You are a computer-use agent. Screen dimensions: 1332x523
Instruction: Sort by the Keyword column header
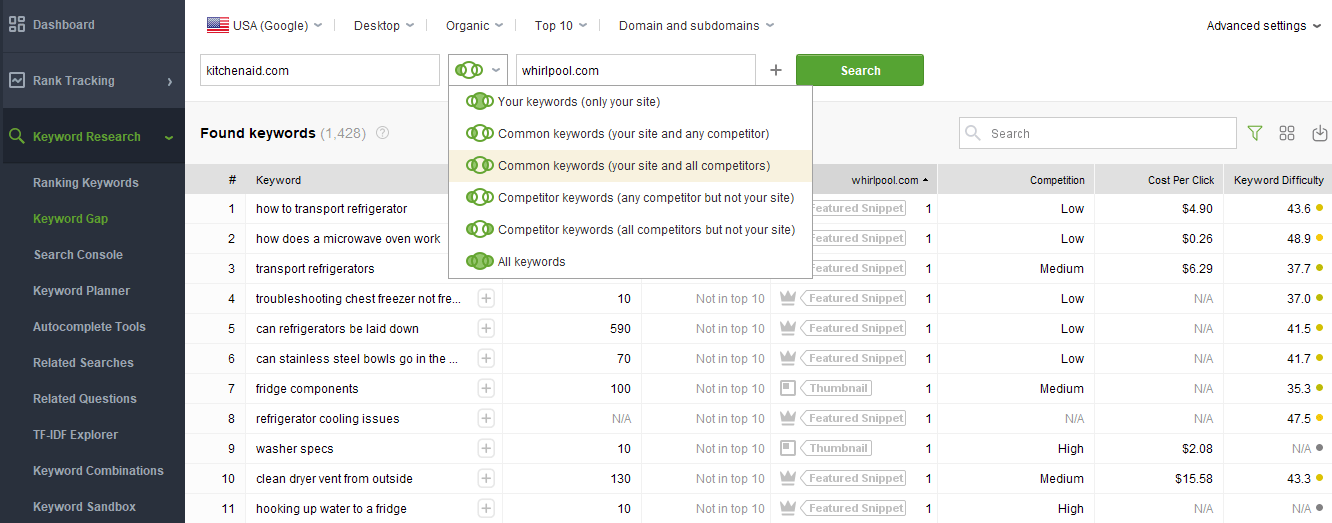[x=278, y=180]
